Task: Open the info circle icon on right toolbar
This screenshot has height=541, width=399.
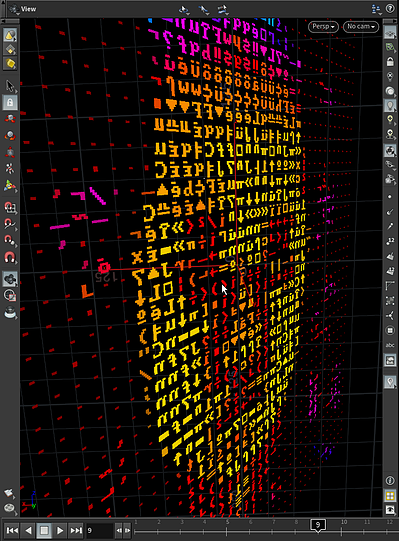Action: 390,481
